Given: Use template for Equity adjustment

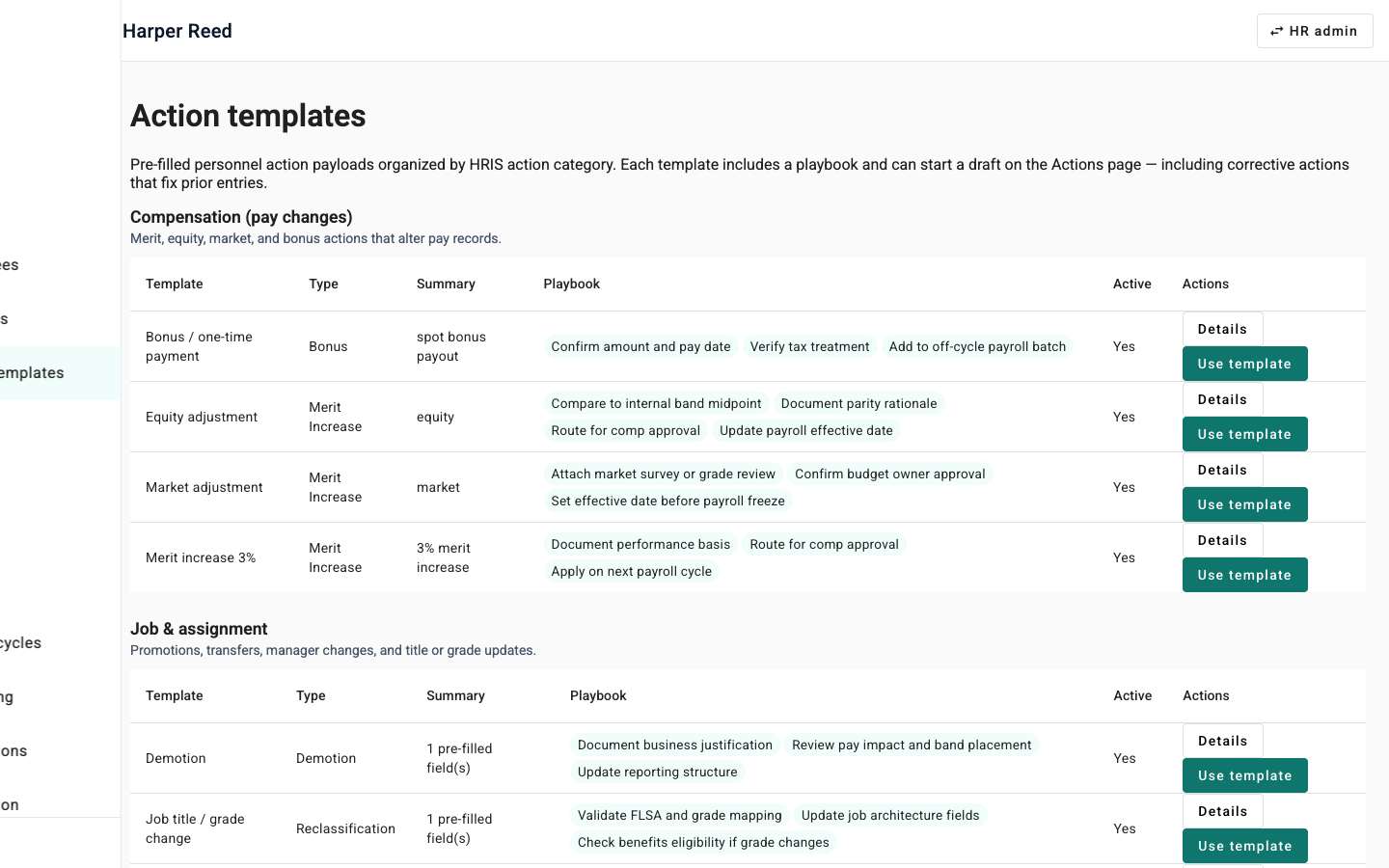Looking at the screenshot, I should [1244, 434].
